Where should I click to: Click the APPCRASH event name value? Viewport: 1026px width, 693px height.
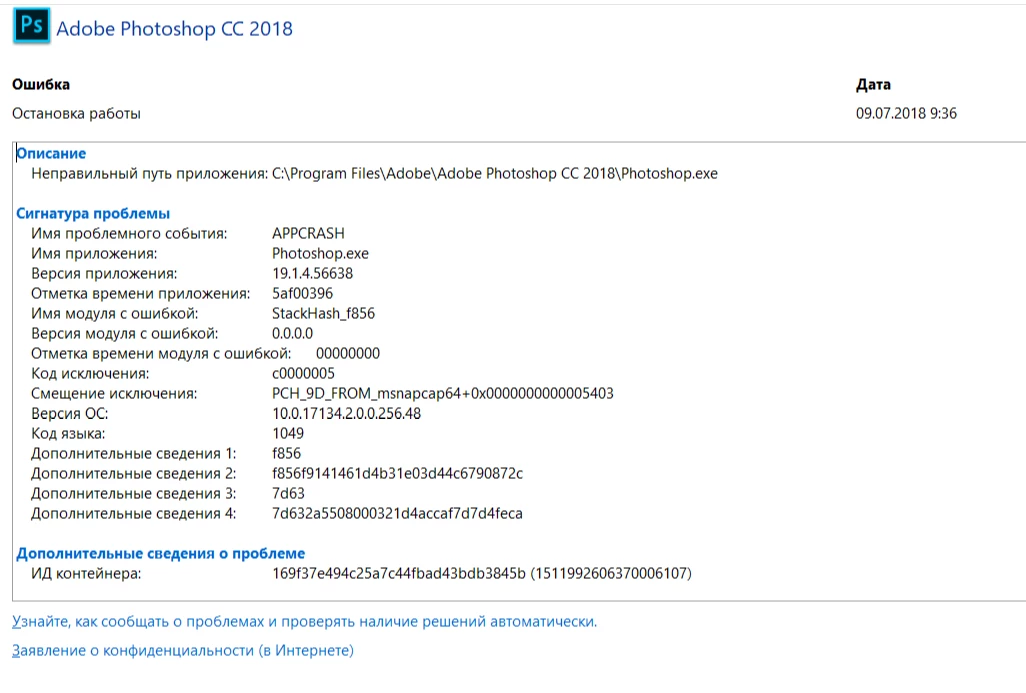[x=308, y=234]
